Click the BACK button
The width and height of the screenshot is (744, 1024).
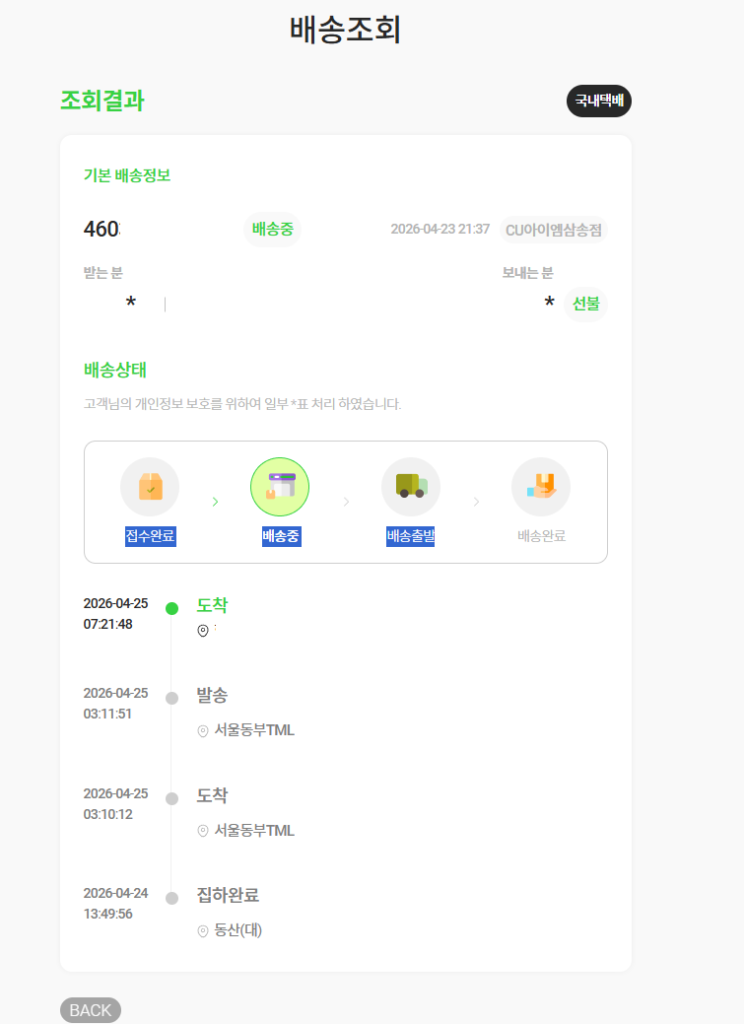[x=90, y=1010]
